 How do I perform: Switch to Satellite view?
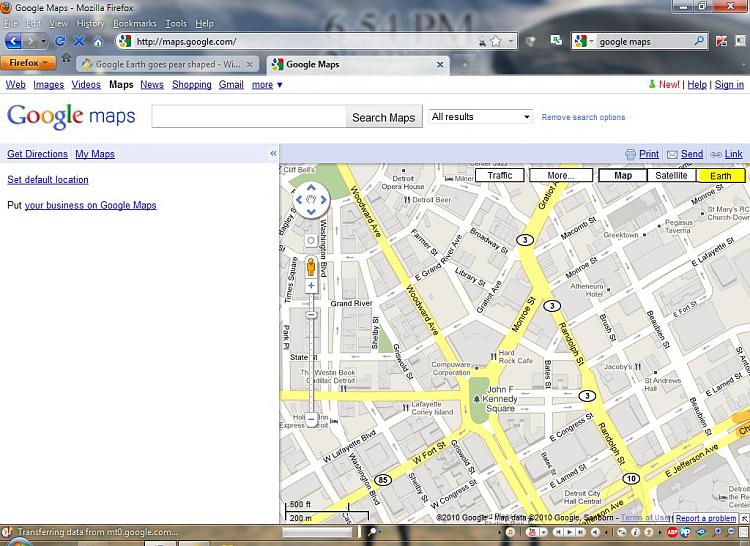[x=671, y=175]
